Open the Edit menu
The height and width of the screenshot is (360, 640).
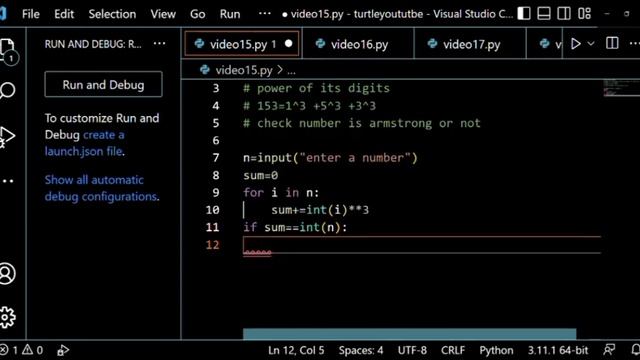click(x=64, y=14)
